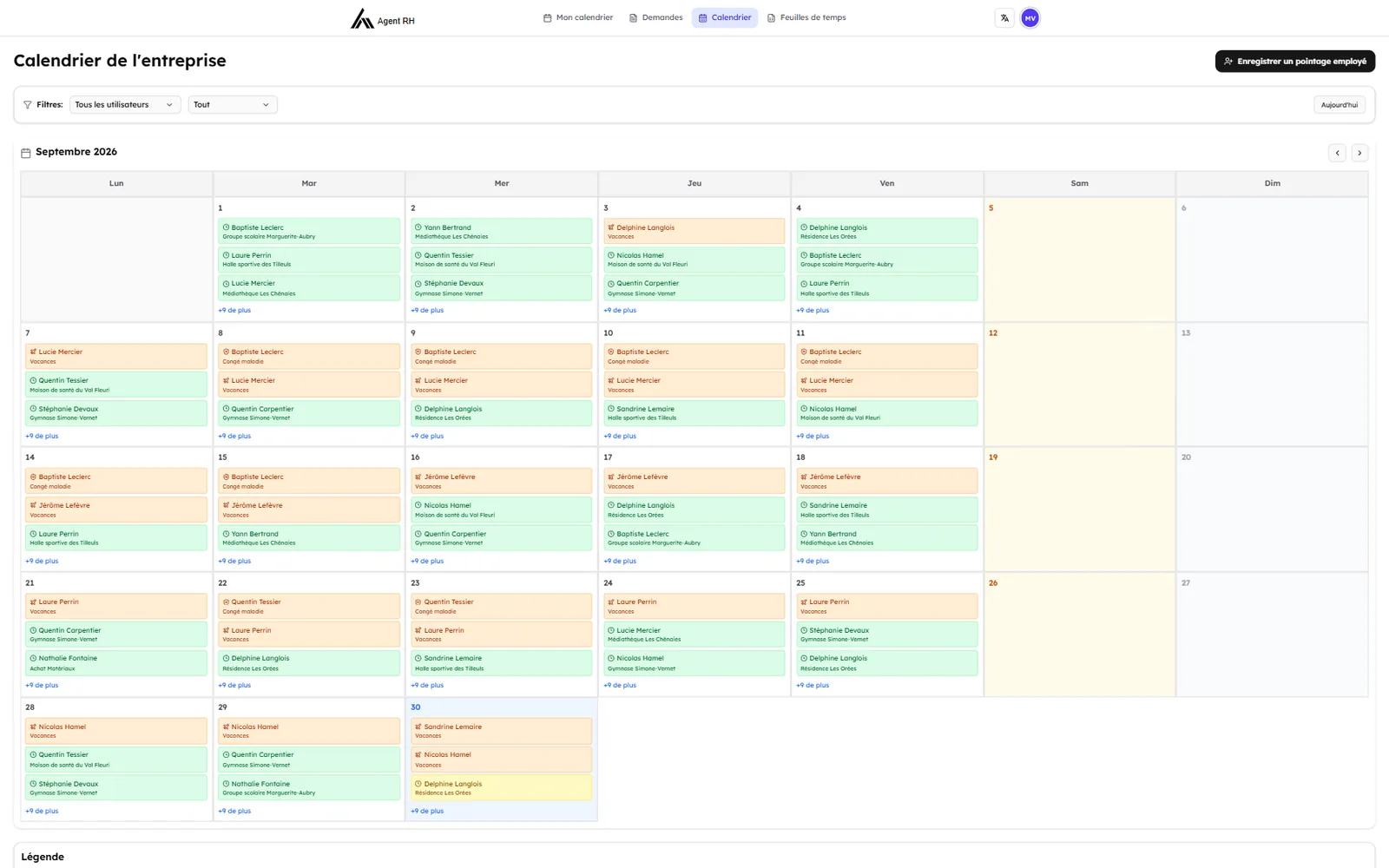Expand +9 de plus on September 25
The image size is (1389, 868).
pos(813,686)
